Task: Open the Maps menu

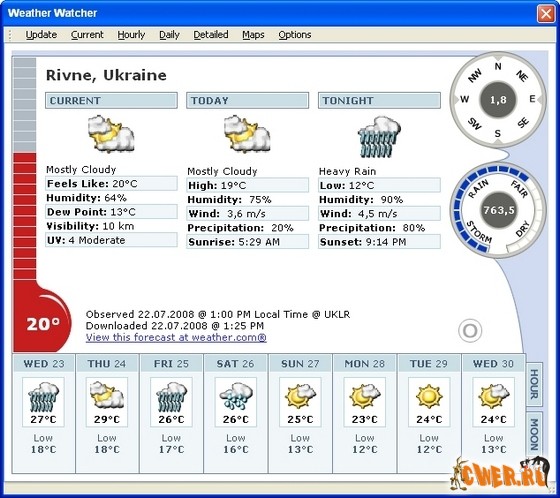Action: coord(253,35)
